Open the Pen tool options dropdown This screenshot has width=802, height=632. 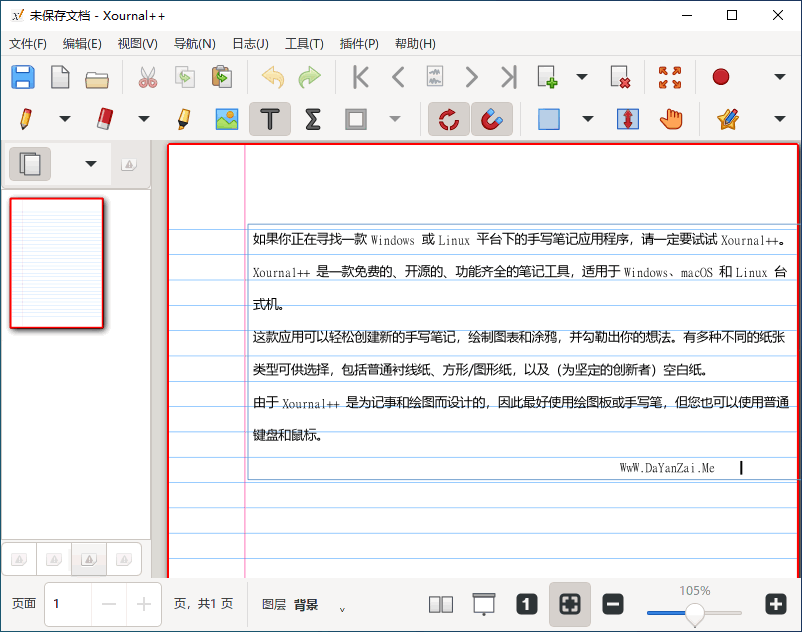(x=64, y=119)
